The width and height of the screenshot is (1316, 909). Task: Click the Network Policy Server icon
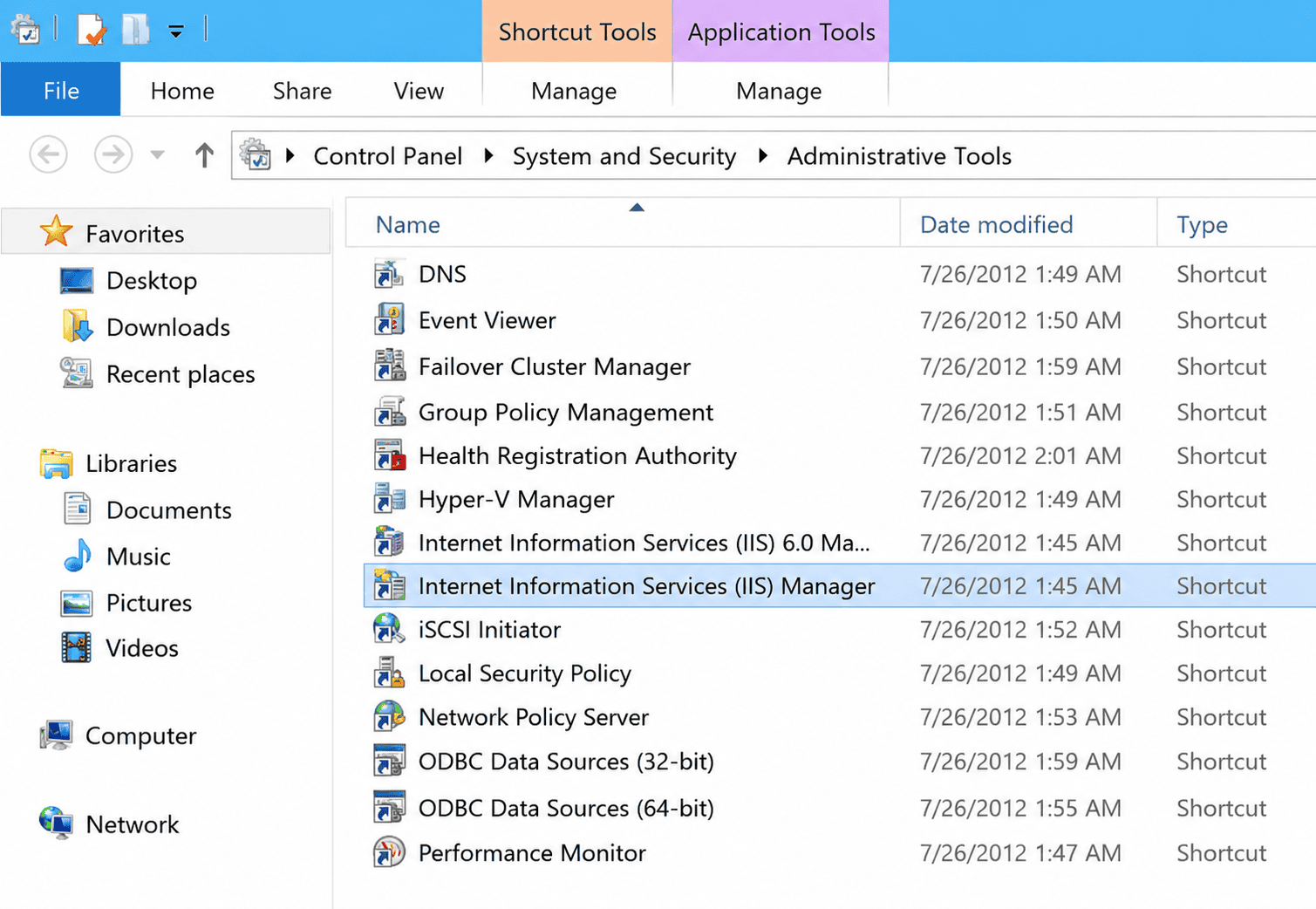[x=389, y=716]
